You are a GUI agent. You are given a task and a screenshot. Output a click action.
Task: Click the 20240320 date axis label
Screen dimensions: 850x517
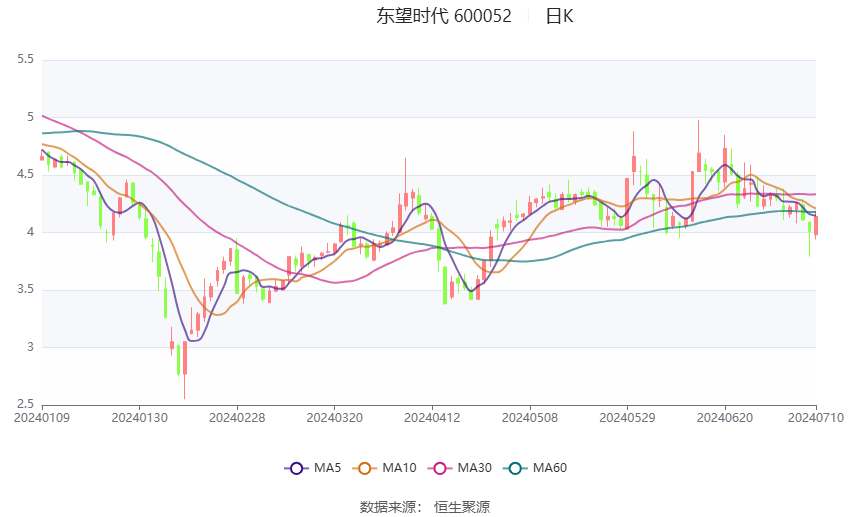pyautogui.click(x=334, y=418)
